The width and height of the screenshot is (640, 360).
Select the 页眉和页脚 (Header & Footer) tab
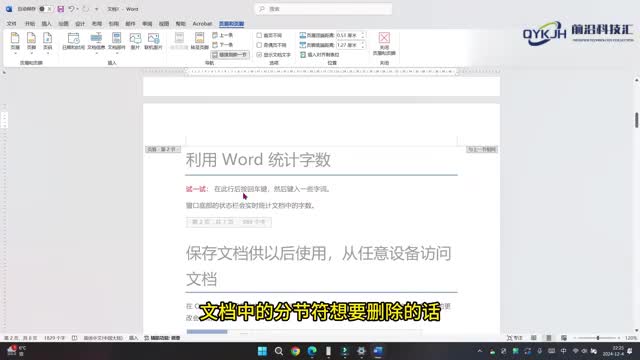231,24
